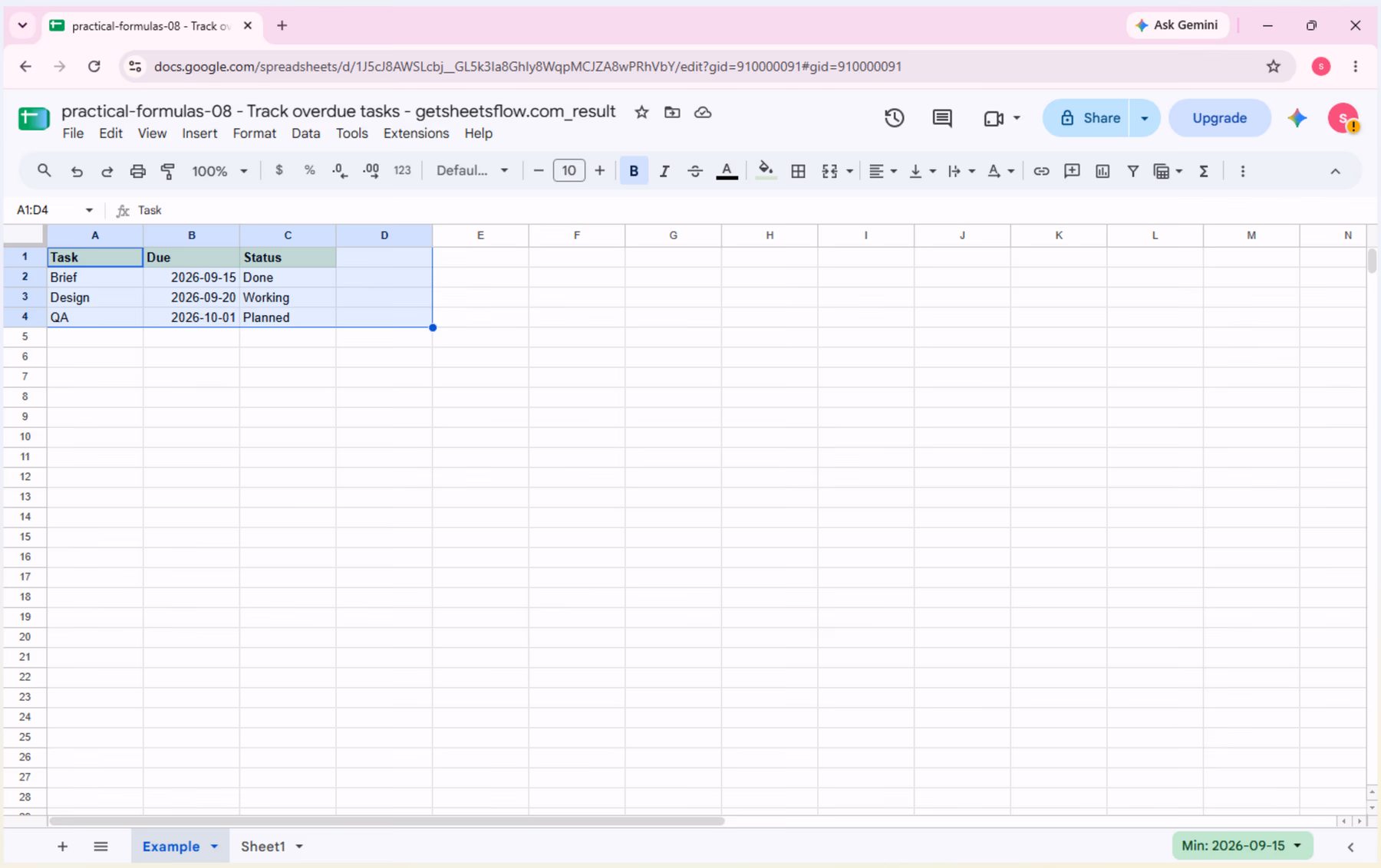Toggle bold formatting
The width and height of the screenshot is (1381, 868).
(x=634, y=171)
